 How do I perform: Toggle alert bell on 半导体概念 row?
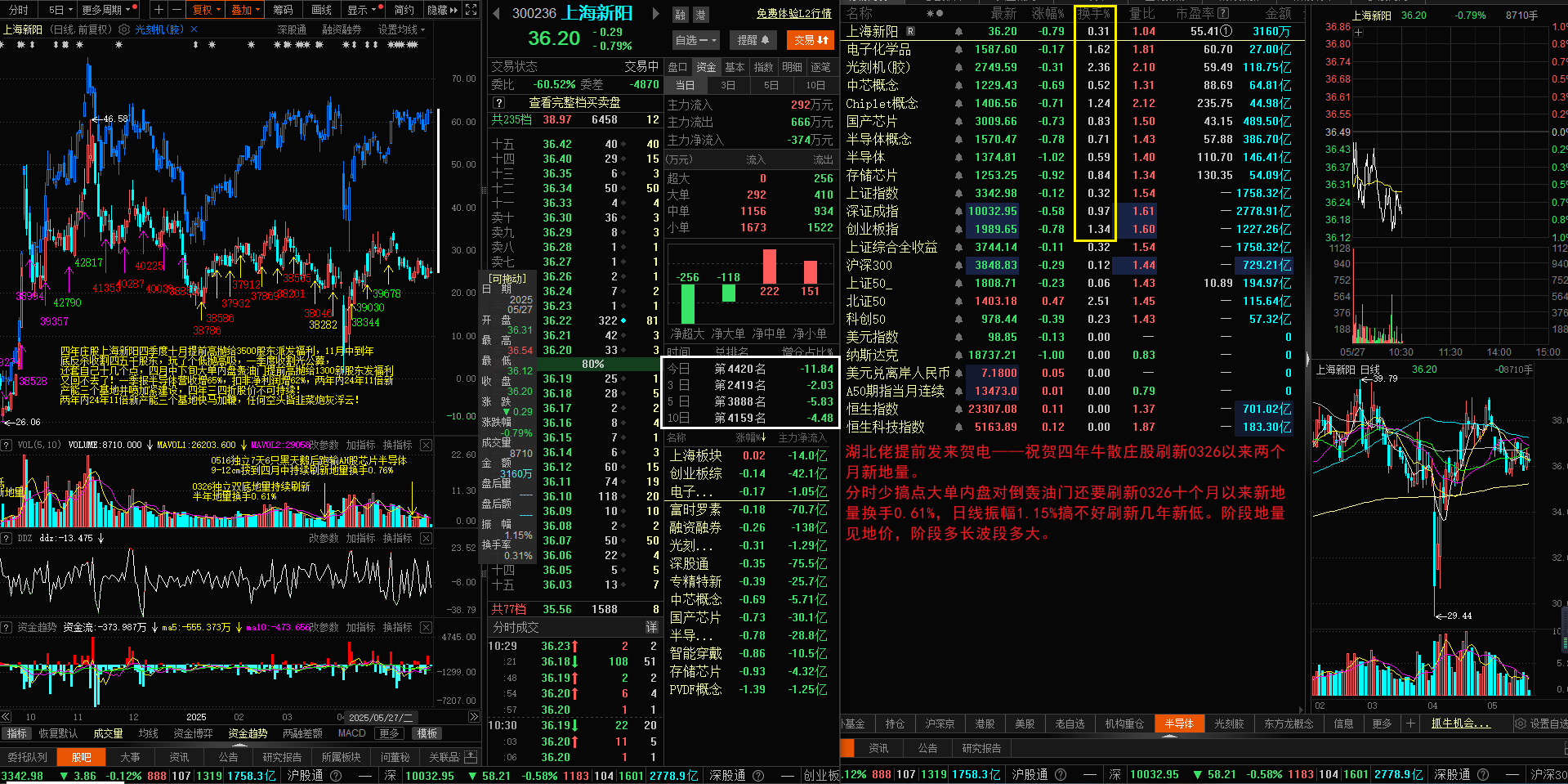click(x=958, y=139)
